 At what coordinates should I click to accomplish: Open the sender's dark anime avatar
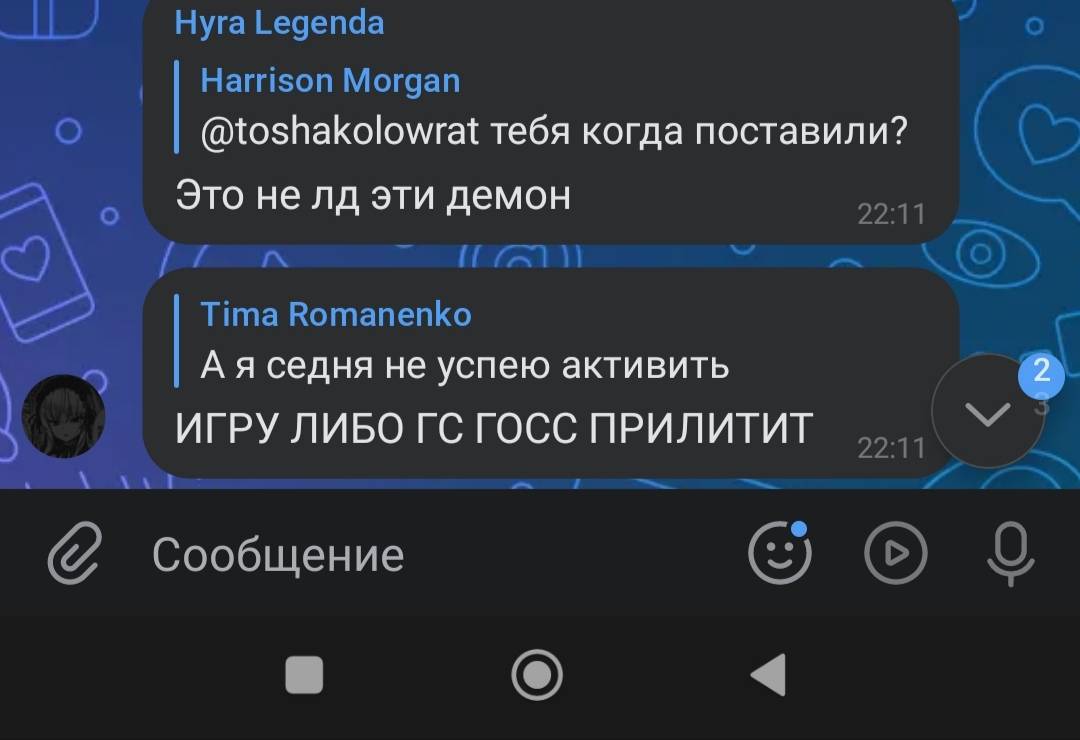click(63, 416)
